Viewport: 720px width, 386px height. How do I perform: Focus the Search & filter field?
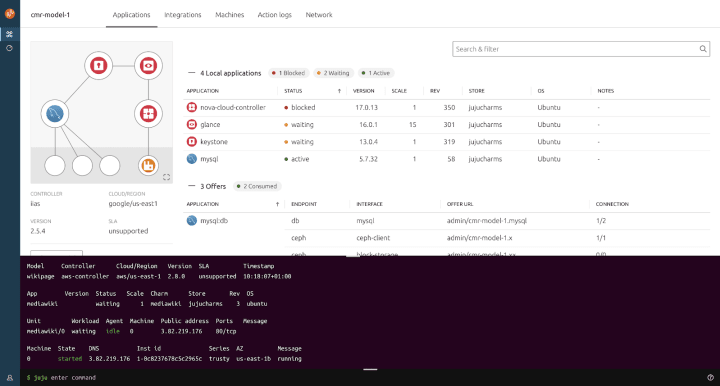[x=581, y=49]
